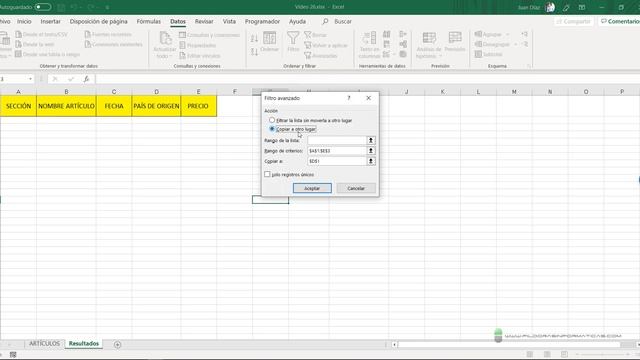Click sort descending Z-A icon
The width and height of the screenshot is (640, 360).
tap(254, 51)
